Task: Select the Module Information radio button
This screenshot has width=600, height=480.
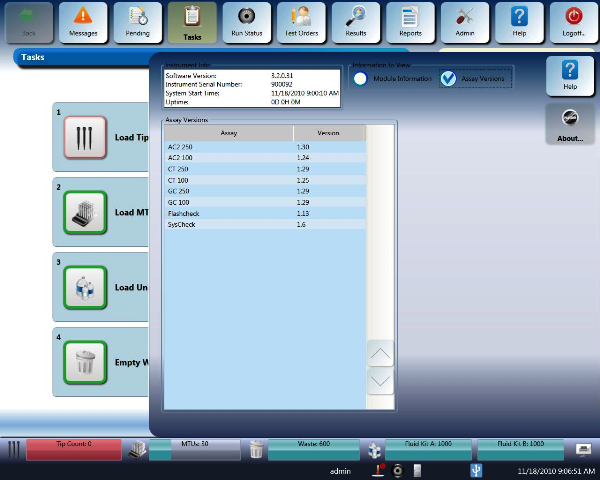Action: (360, 79)
